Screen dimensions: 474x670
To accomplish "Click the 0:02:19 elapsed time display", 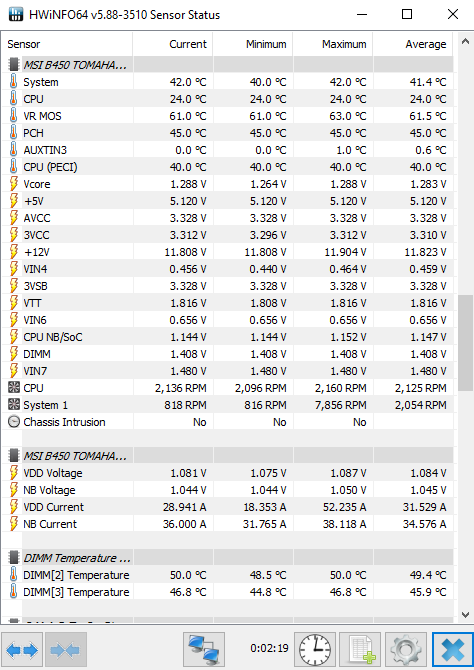I will [x=269, y=648].
